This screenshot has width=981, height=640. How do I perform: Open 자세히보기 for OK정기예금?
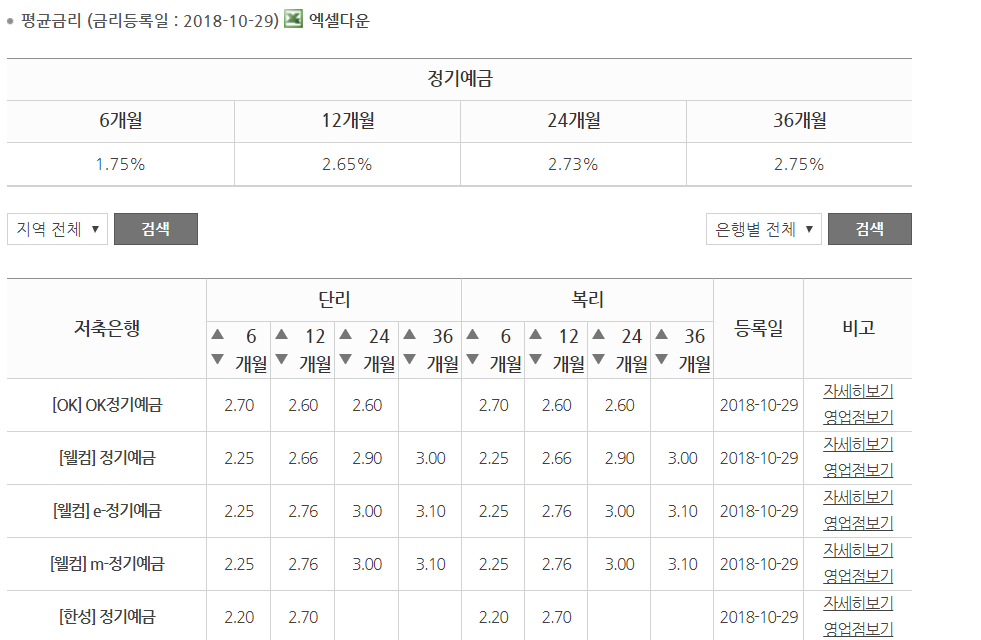[858, 392]
